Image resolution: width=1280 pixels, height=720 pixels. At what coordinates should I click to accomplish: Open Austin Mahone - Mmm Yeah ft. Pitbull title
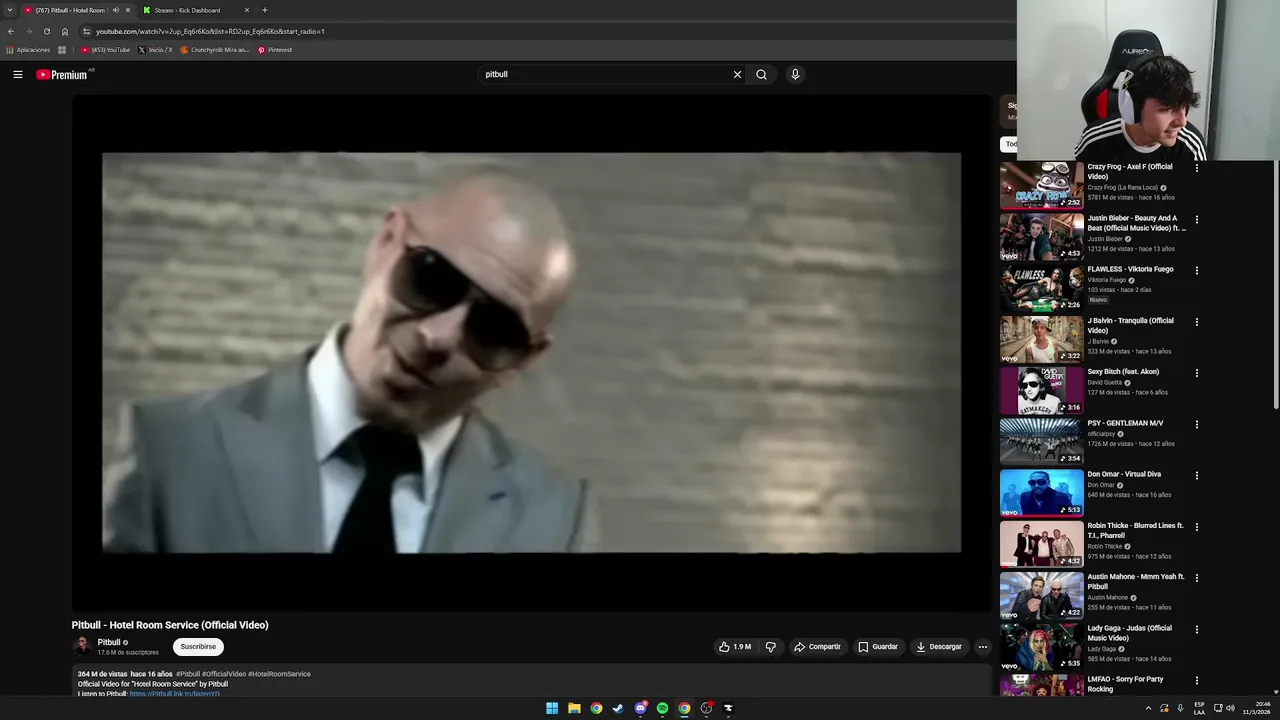click(1136, 582)
